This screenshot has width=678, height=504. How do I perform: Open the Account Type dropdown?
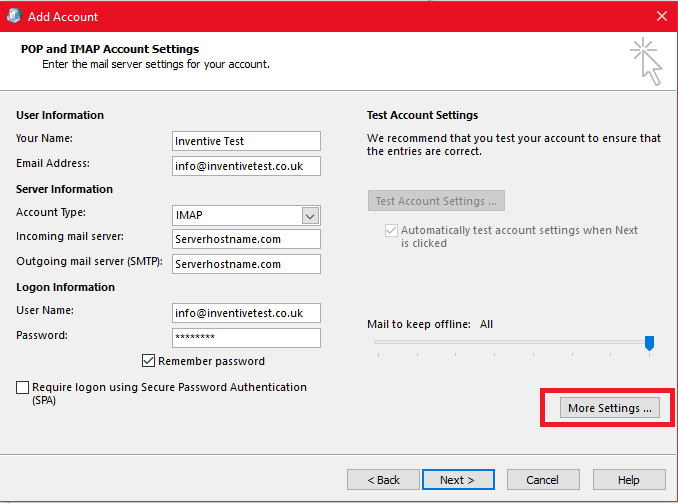tap(310, 215)
